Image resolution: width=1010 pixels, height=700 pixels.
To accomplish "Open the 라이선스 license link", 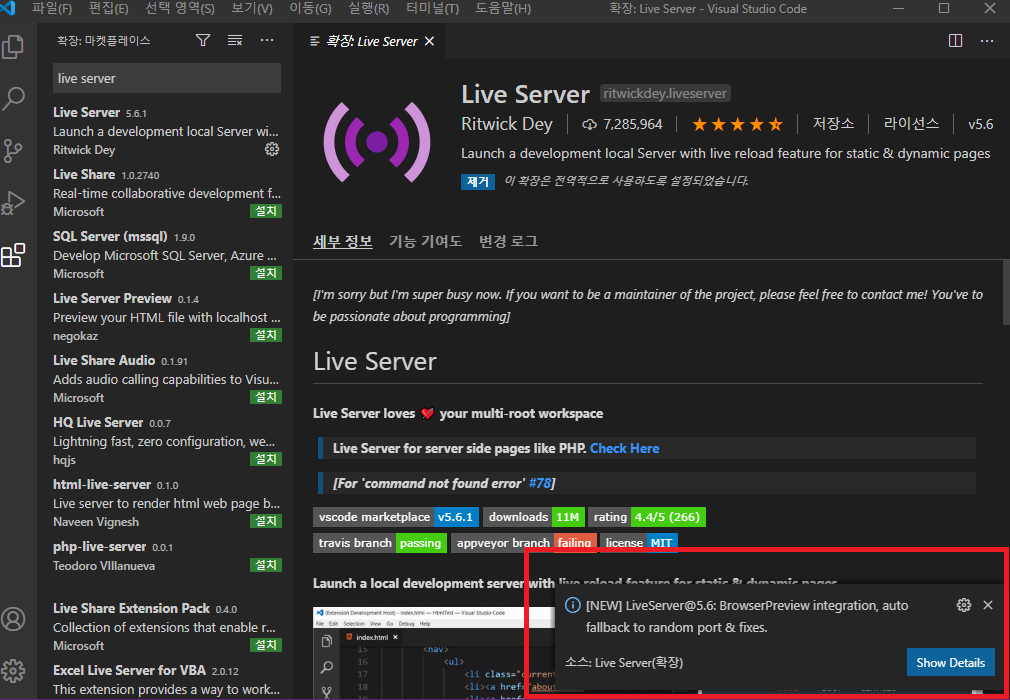I will pos(911,124).
